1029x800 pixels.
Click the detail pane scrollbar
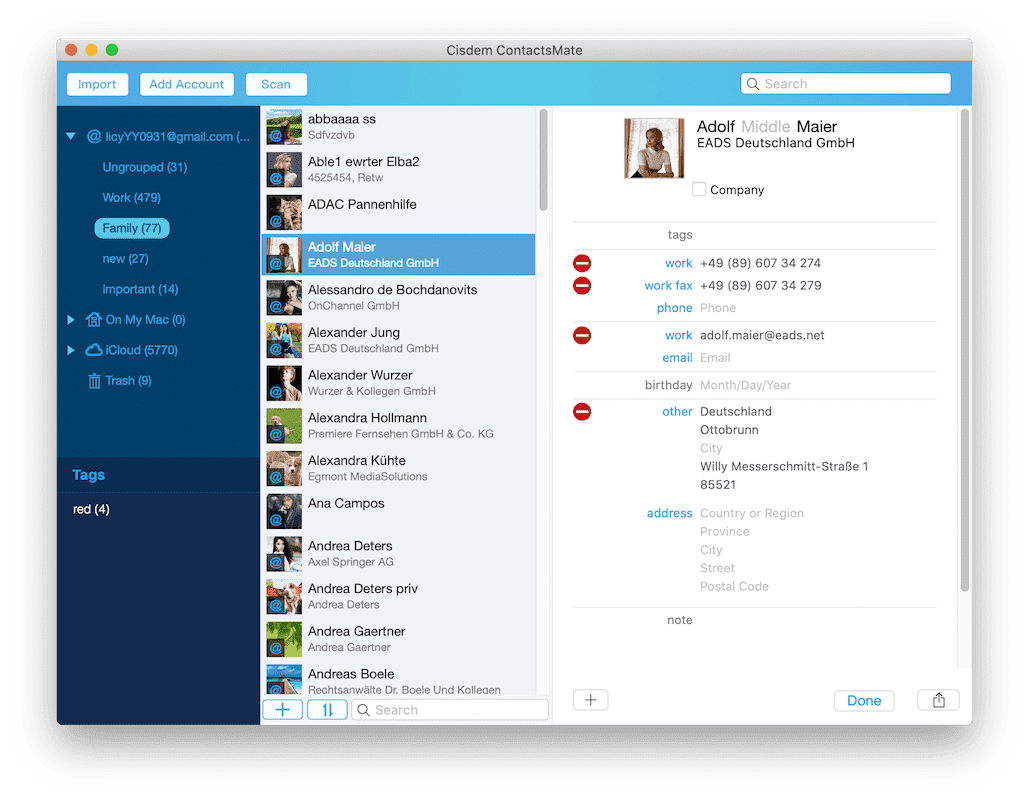[964, 350]
